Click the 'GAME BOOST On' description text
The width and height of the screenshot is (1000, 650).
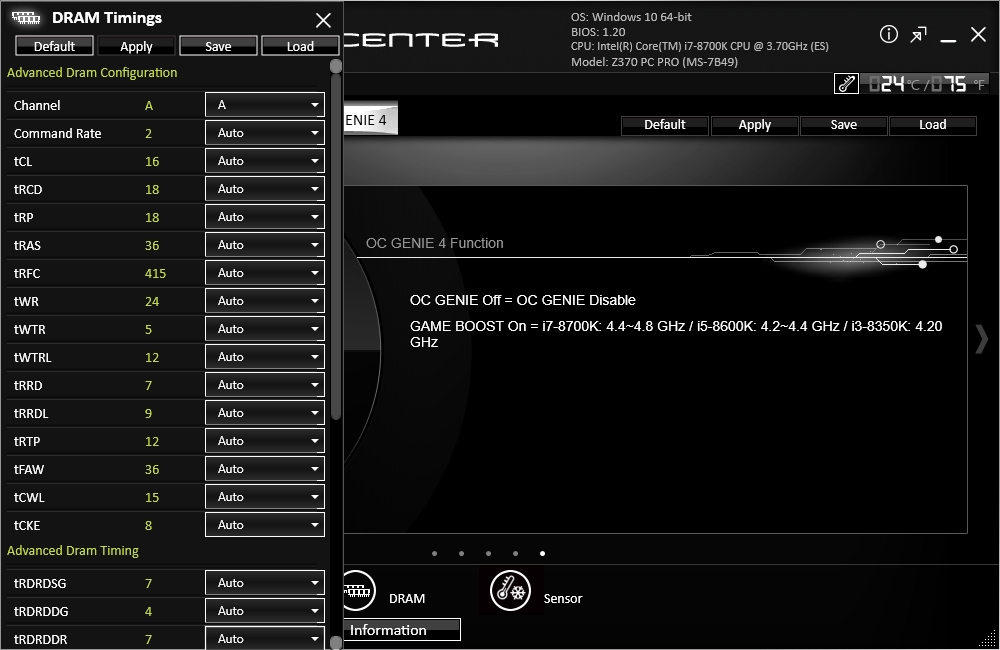click(676, 334)
